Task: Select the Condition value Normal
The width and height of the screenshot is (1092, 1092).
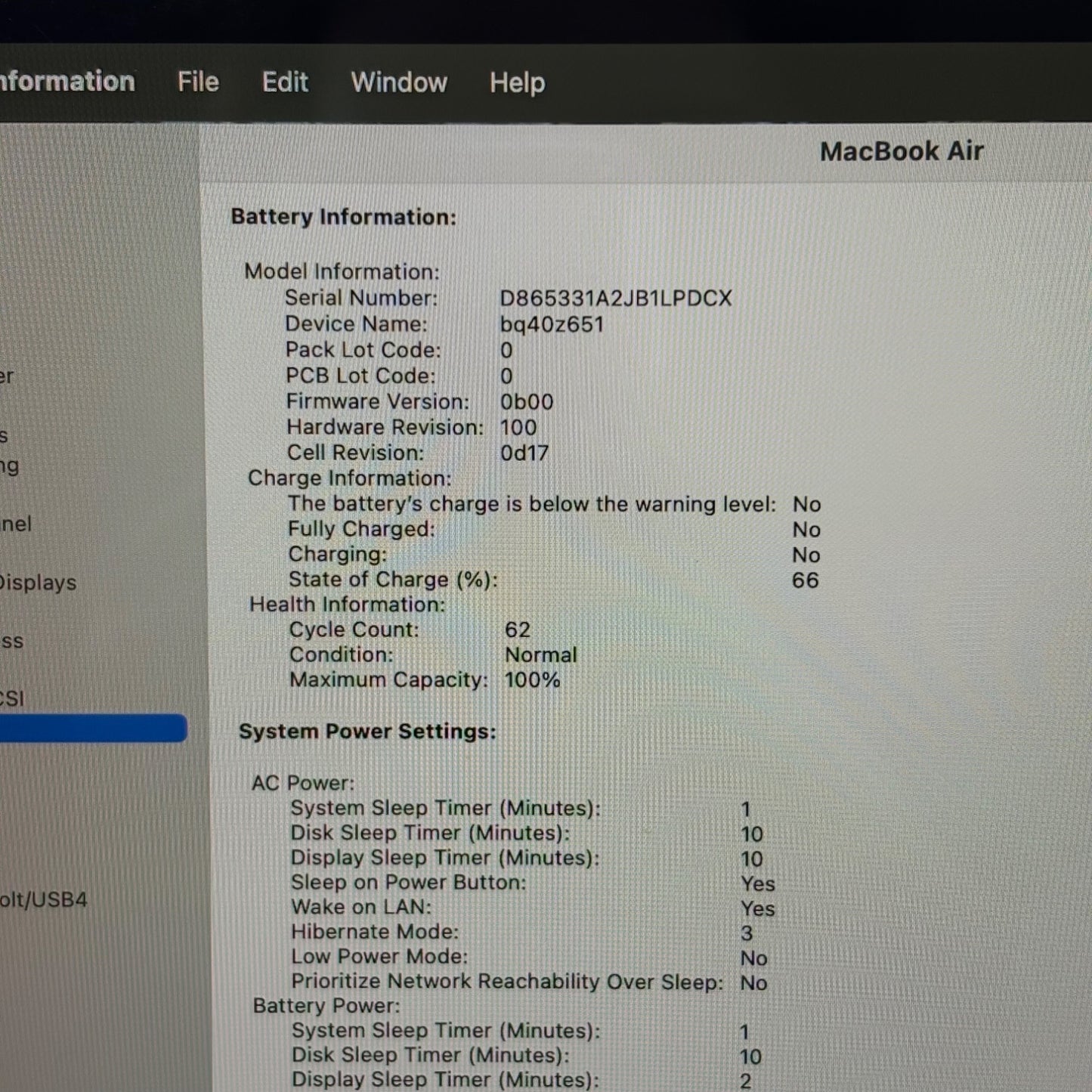Action: pos(541,655)
